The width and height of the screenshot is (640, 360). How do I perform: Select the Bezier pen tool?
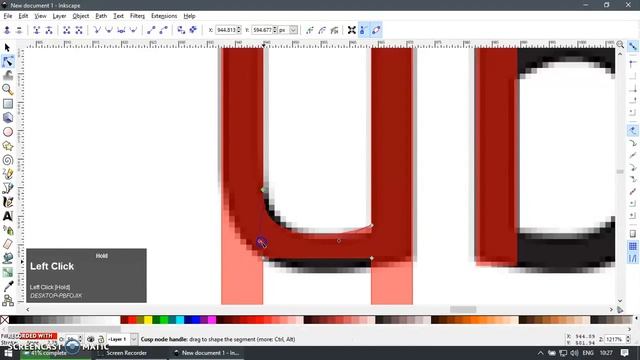pyautogui.click(x=7, y=188)
